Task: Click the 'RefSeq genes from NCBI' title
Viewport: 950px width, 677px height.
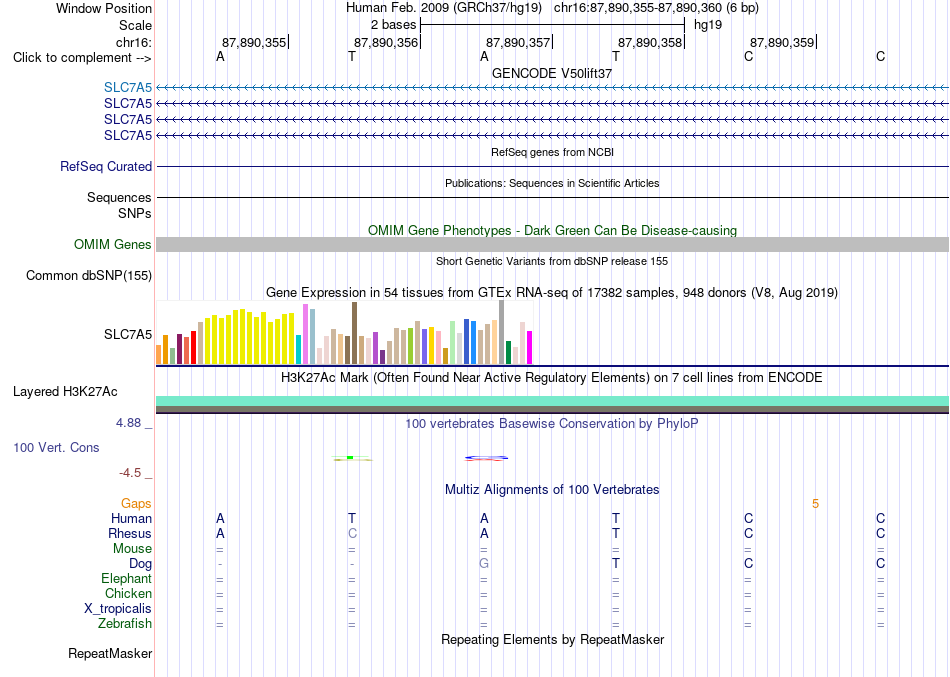Action: pos(552,152)
